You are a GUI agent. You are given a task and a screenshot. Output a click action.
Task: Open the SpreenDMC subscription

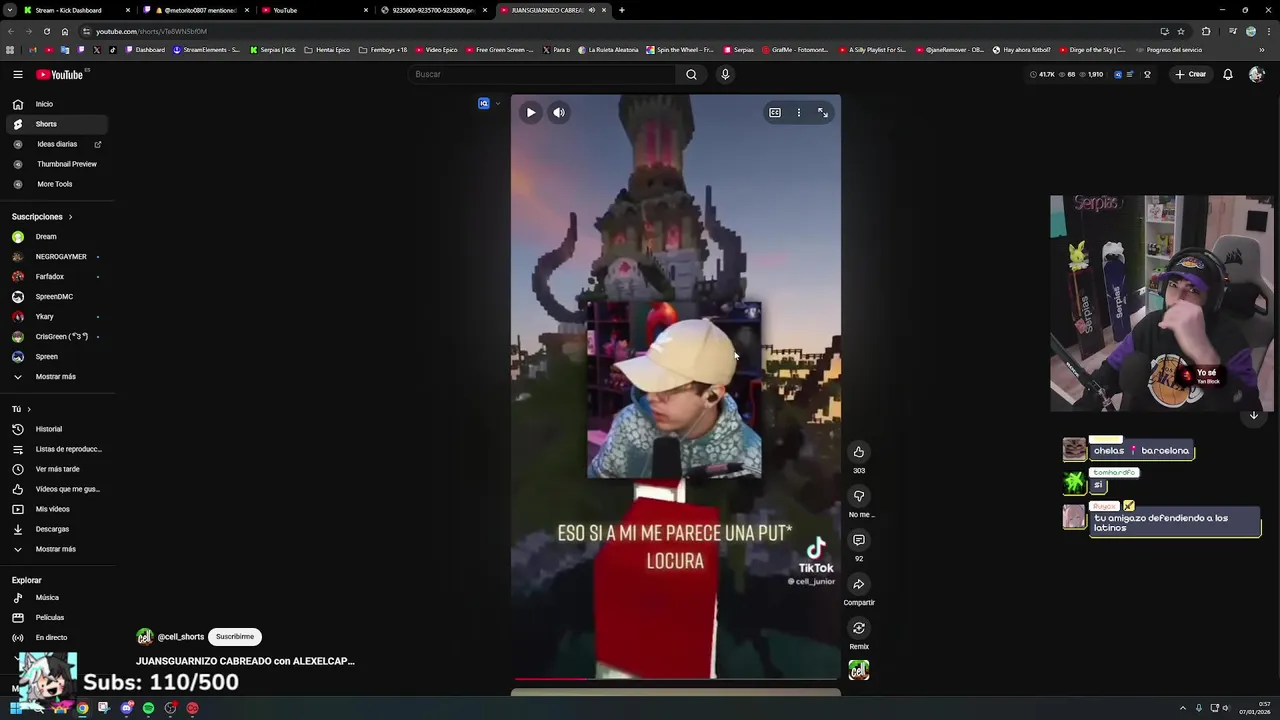pyautogui.click(x=56, y=297)
